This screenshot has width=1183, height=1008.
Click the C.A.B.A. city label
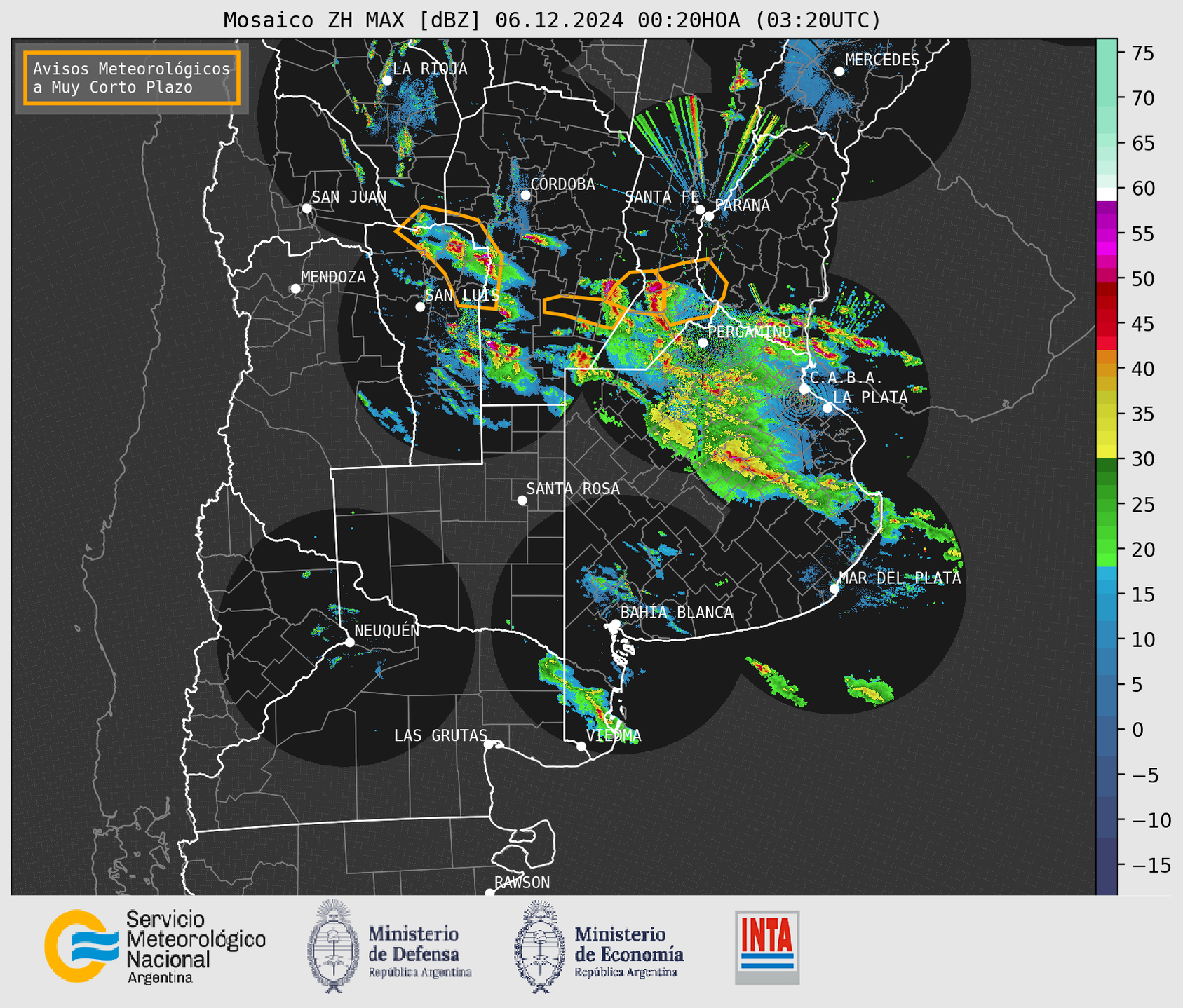click(846, 378)
